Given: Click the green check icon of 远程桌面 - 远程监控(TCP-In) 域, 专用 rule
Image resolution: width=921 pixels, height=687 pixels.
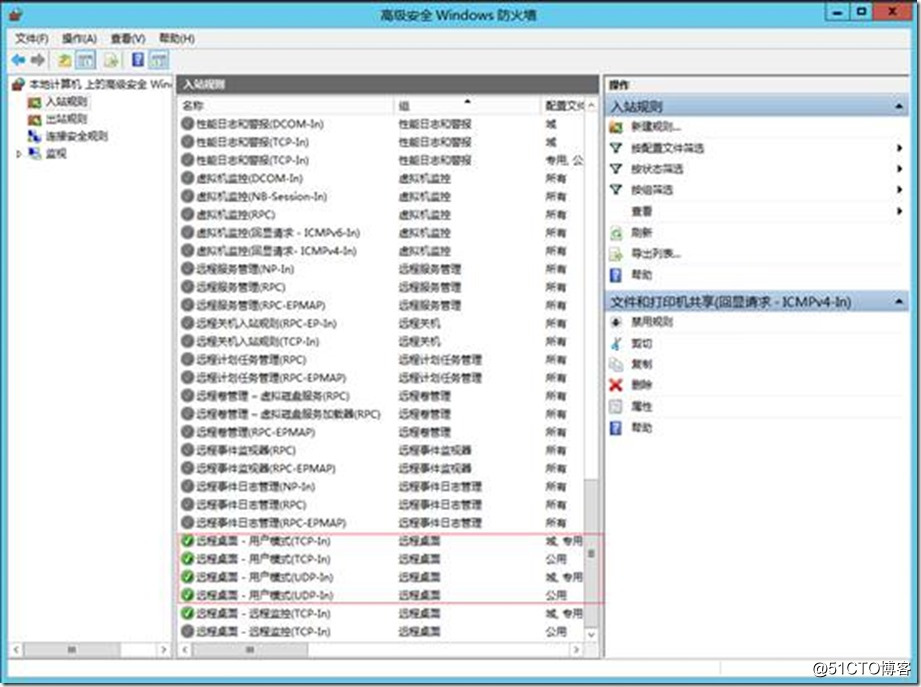Looking at the screenshot, I should click(x=187, y=613).
